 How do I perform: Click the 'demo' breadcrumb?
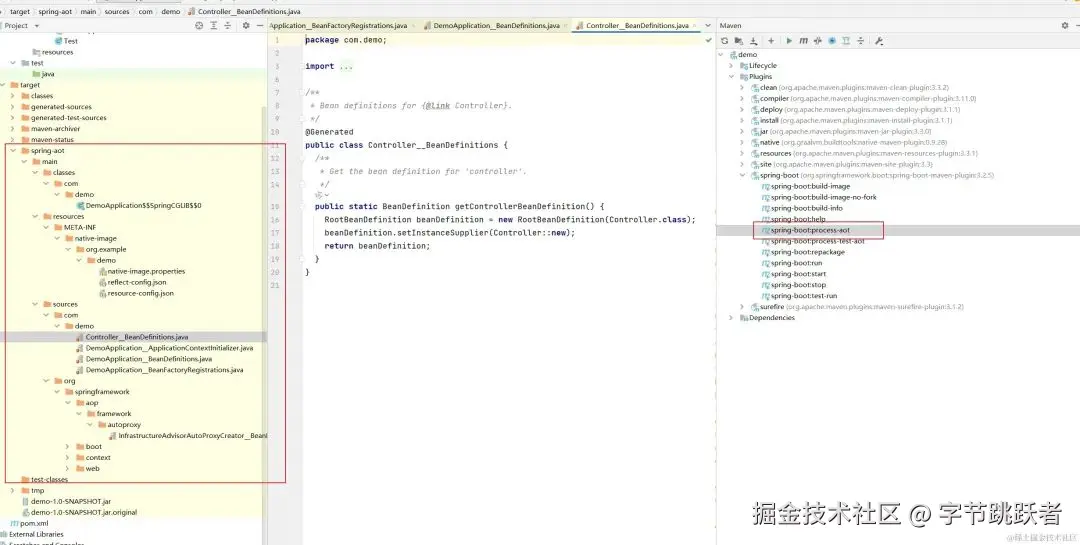[x=170, y=12]
